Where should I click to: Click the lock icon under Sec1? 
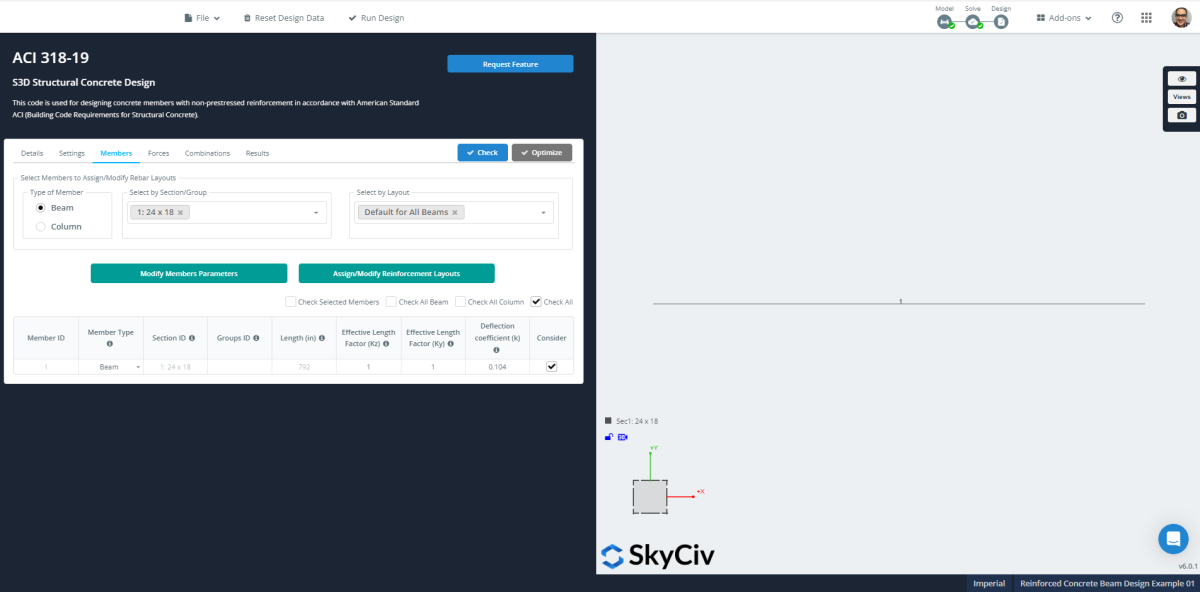click(x=609, y=436)
